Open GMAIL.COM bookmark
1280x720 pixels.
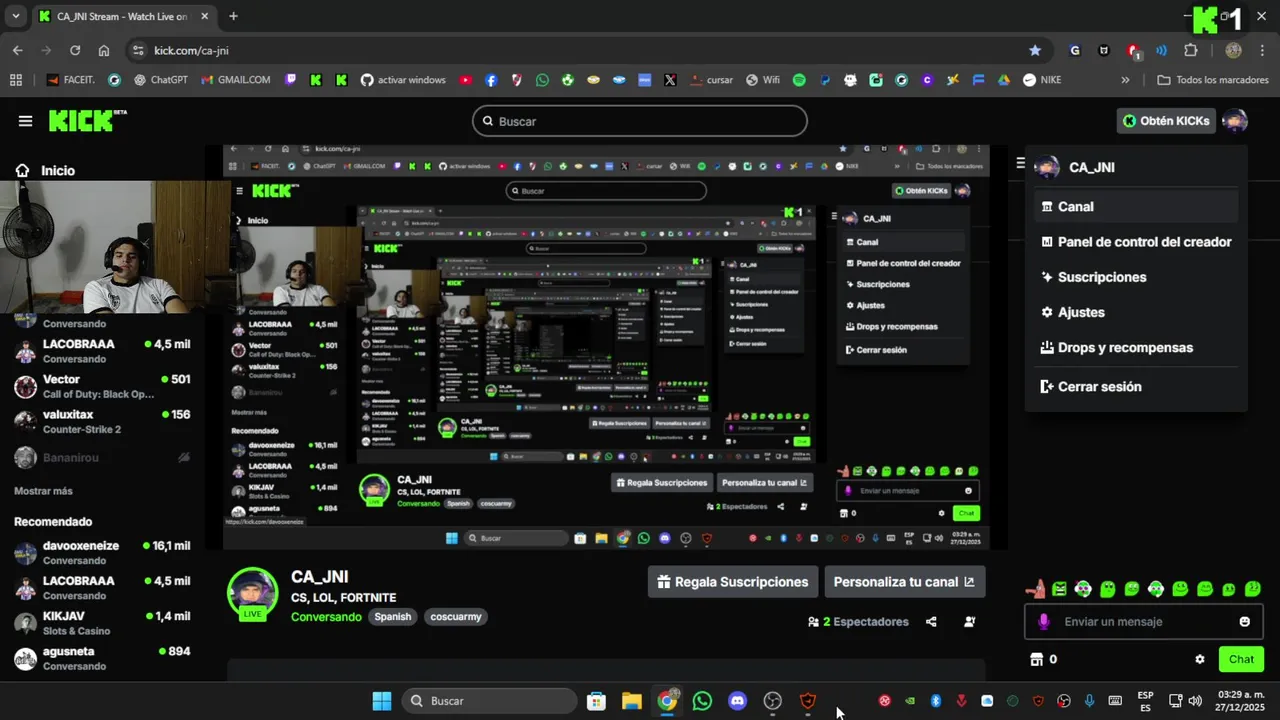coord(235,80)
